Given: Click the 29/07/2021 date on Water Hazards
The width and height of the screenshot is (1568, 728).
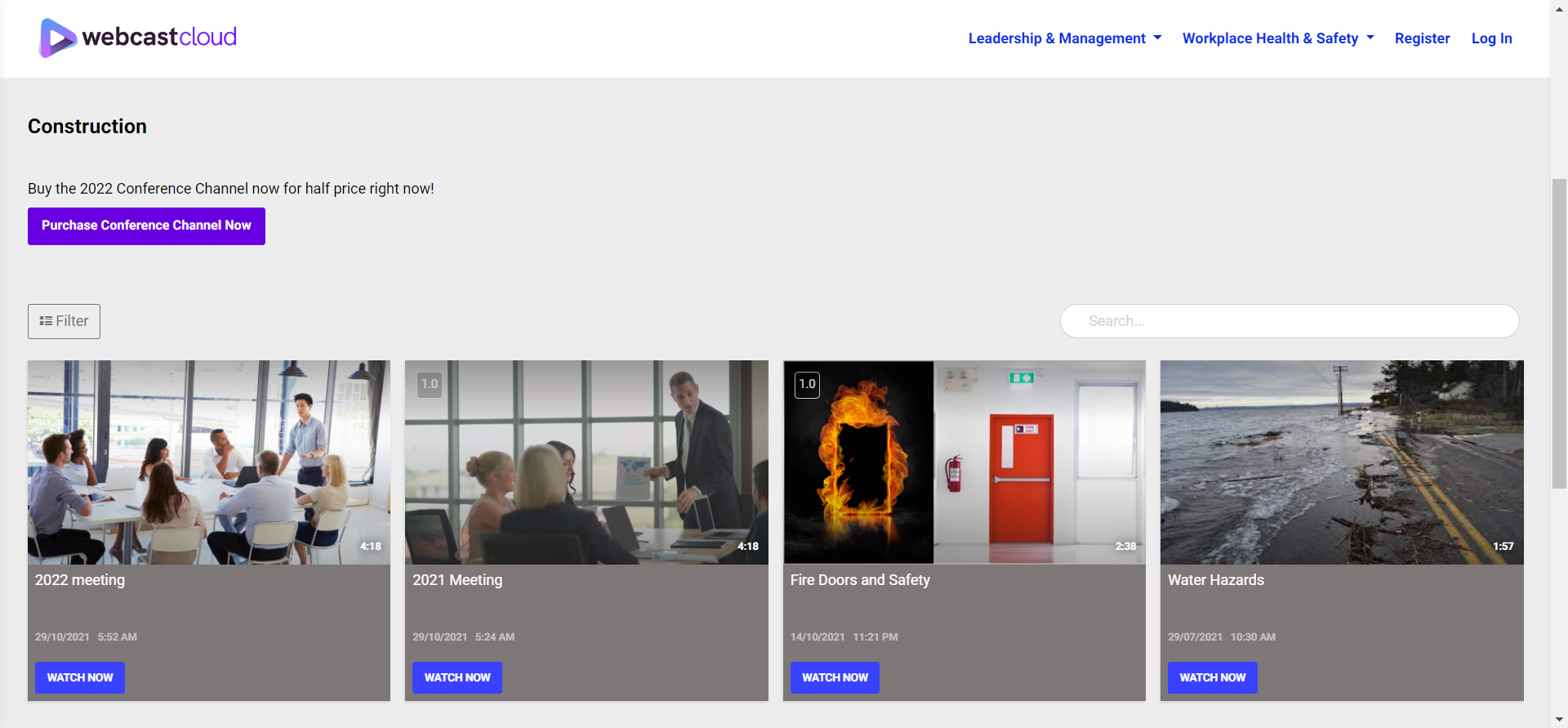Looking at the screenshot, I should [1195, 637].
